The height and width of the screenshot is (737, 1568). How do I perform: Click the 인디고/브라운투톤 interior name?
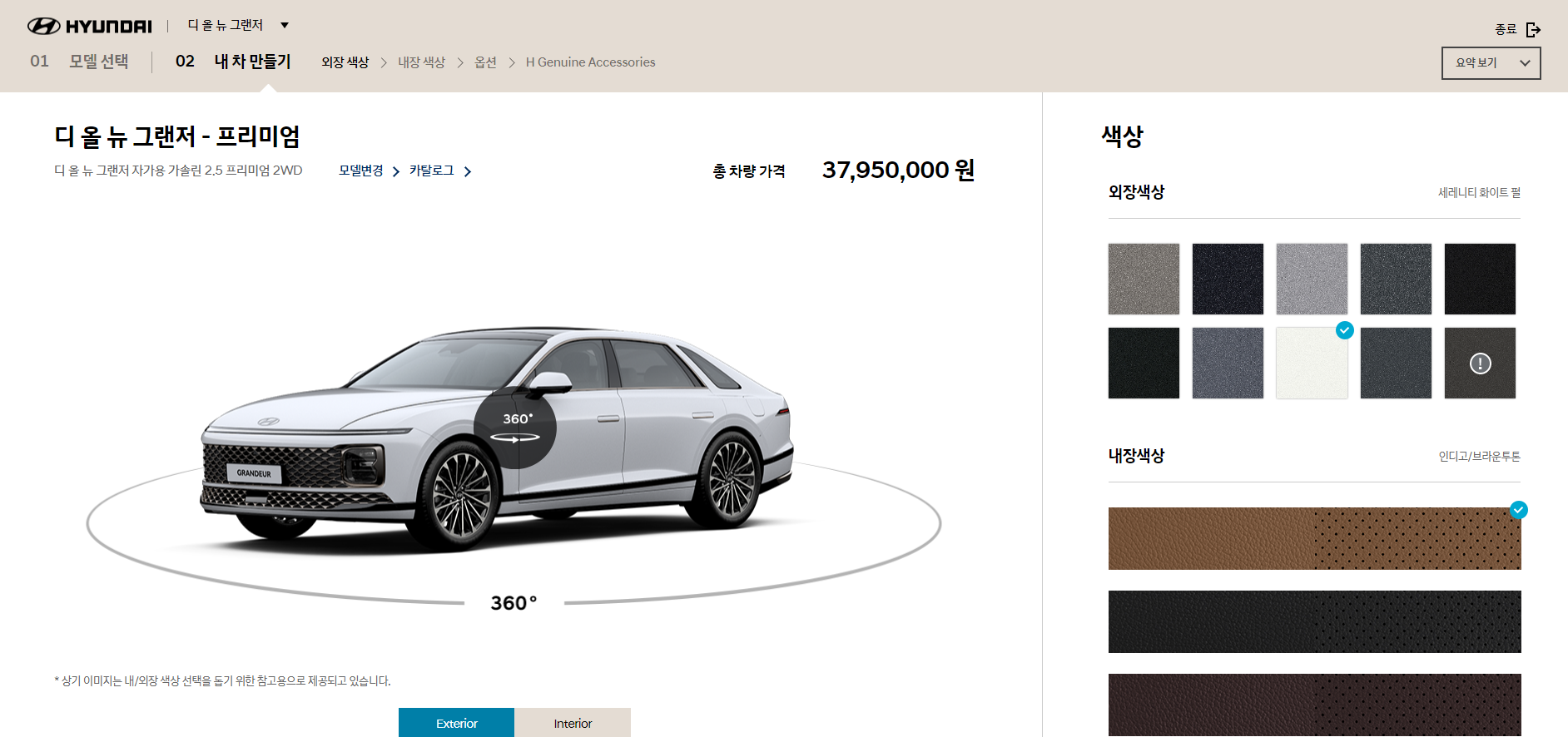coord(1479,457)
